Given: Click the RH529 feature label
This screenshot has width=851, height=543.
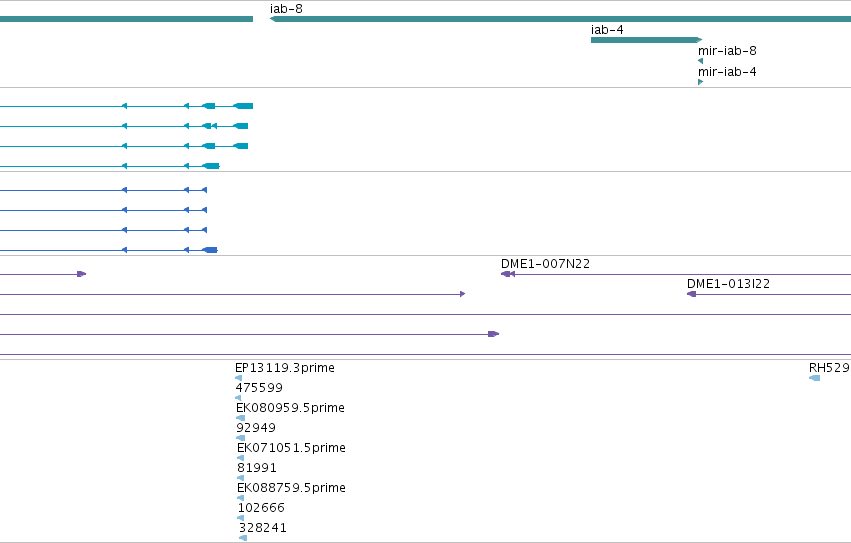Looking at the screenshot, I should [829, 368].
